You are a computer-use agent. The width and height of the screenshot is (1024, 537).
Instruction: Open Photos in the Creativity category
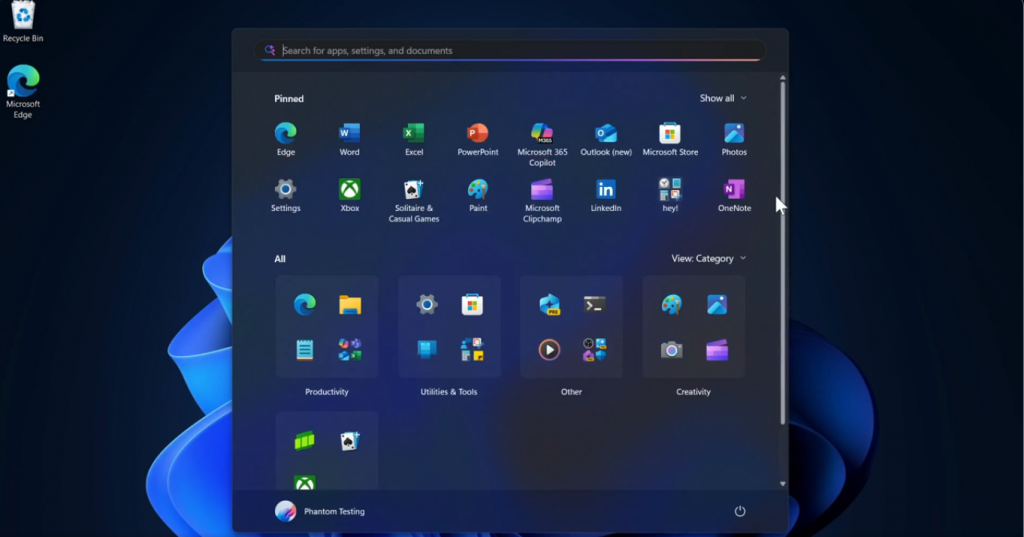coord(716,304)
